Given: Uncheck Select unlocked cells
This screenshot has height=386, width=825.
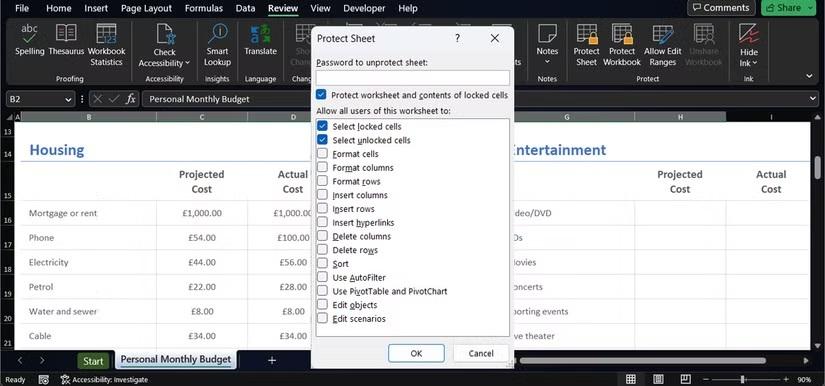Looking at the screenshot, I should click(x=323, y=140).
